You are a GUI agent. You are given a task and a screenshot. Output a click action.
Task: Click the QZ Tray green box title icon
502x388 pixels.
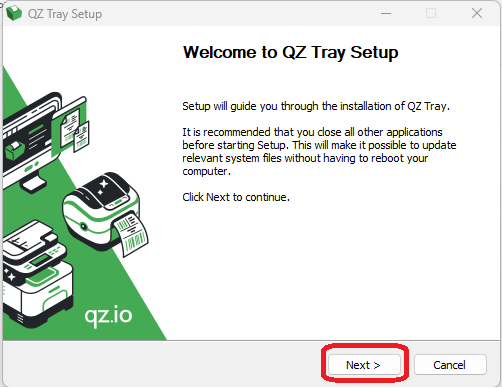[14, 13]
